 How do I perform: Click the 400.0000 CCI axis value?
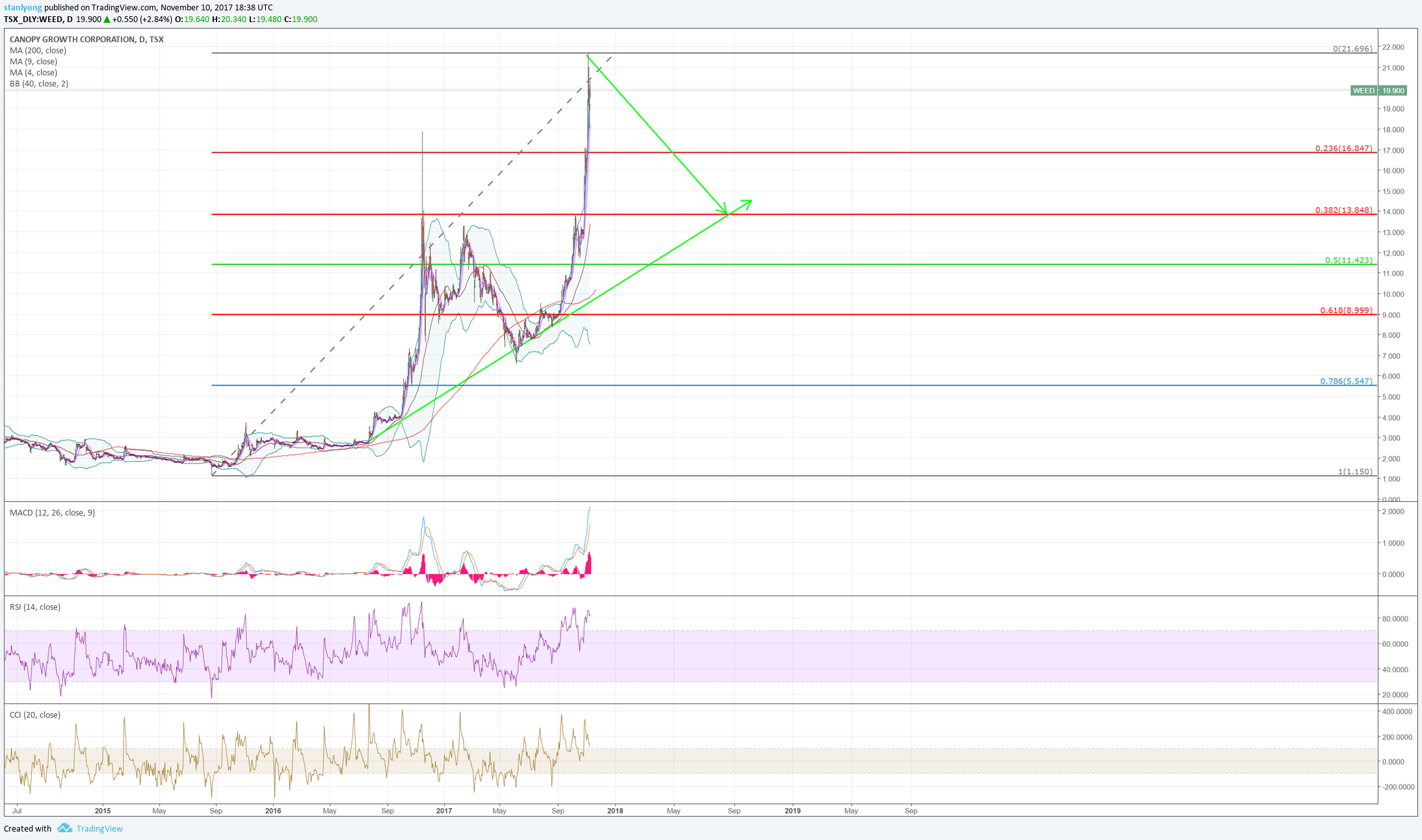pyautogui.click(x=1397, y=712)
